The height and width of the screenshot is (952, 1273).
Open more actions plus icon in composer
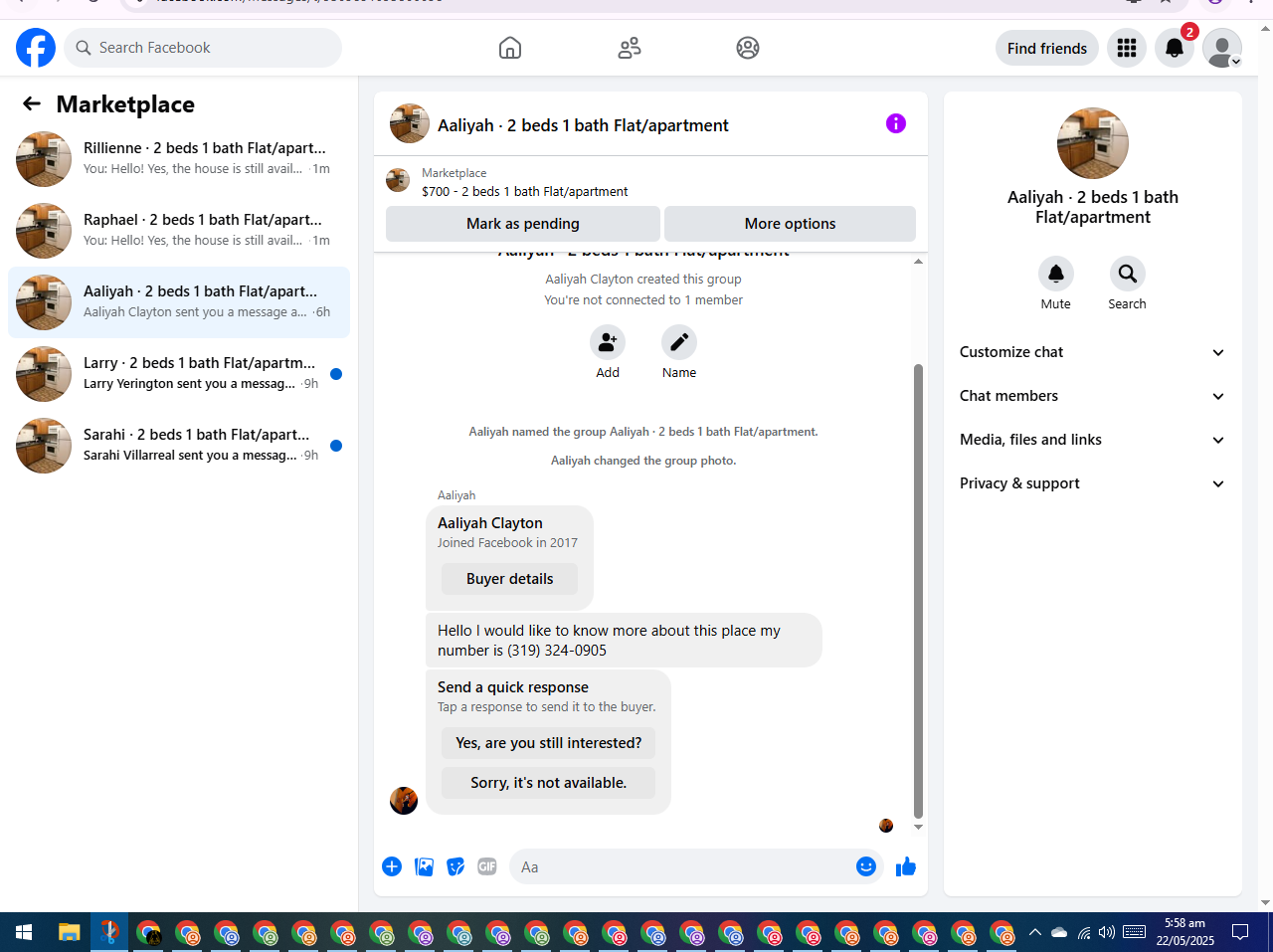tap(392, 866)
